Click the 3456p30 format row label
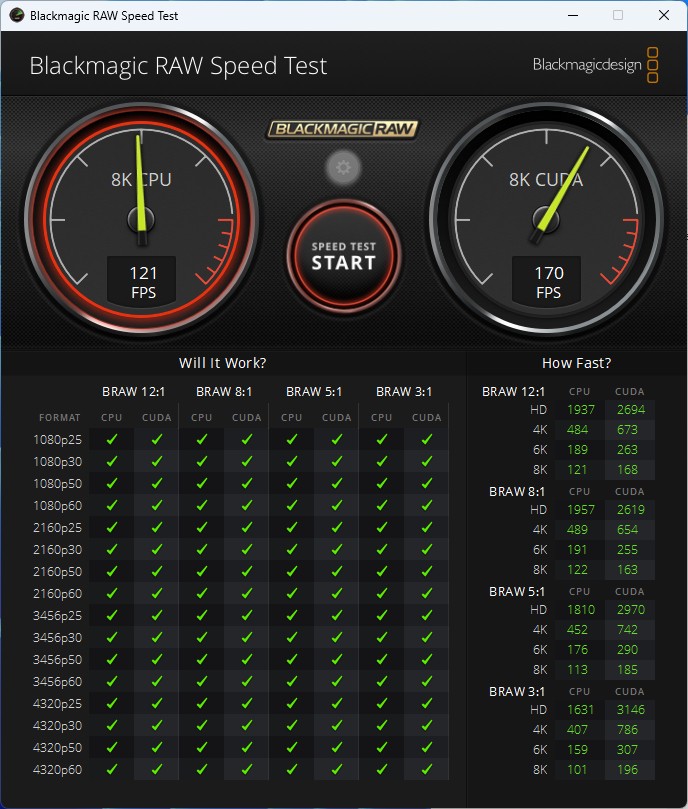The height and width of the screenshot is (809, 688). (x=57, y=638)
